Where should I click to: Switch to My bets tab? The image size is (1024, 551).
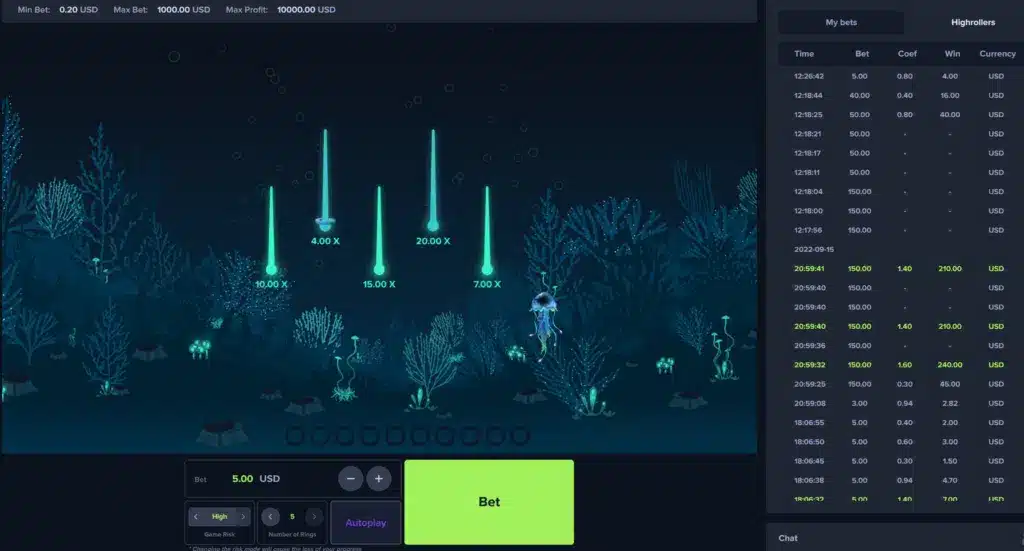point(841,22)
